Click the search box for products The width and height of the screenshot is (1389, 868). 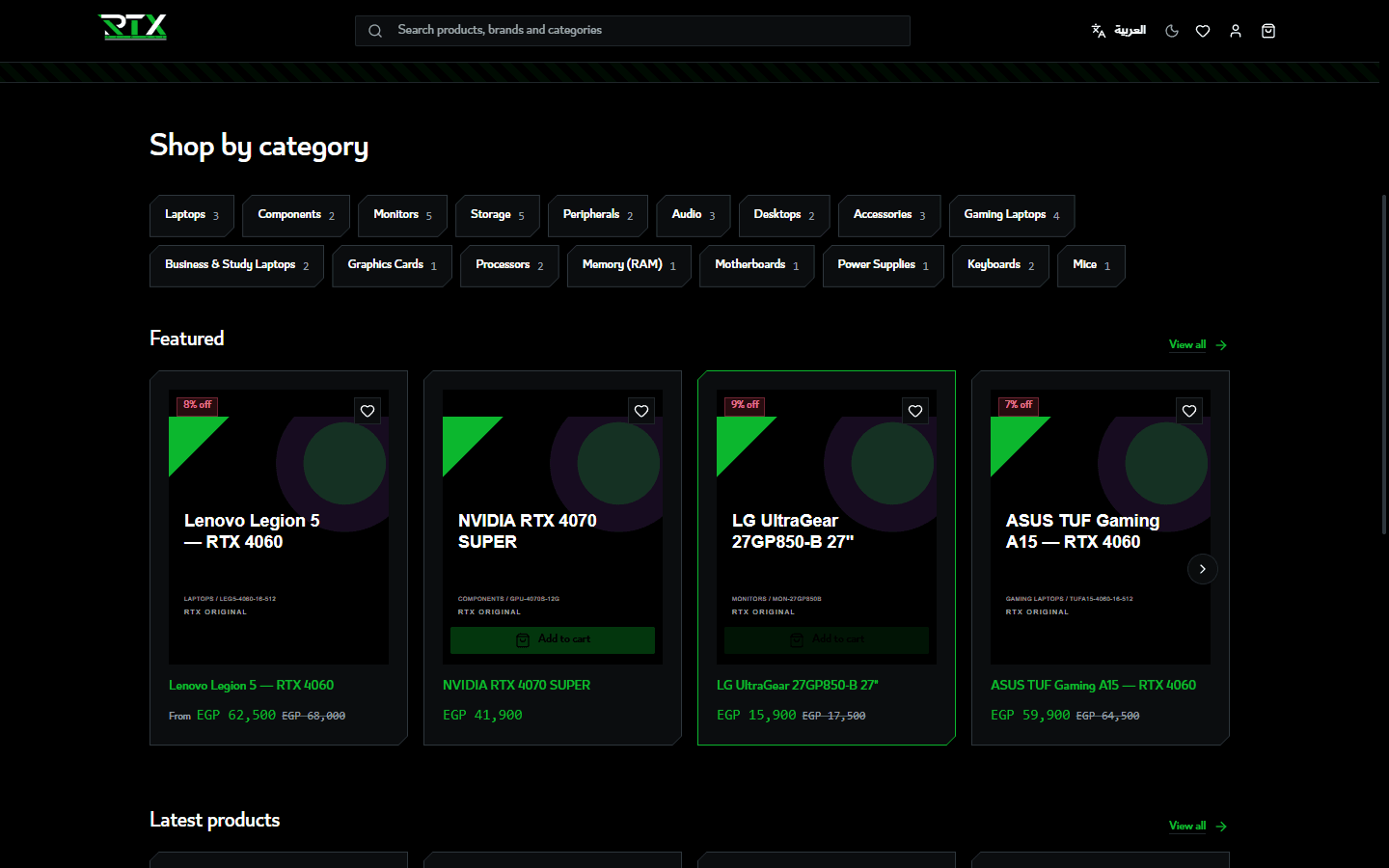click(633, 31)
